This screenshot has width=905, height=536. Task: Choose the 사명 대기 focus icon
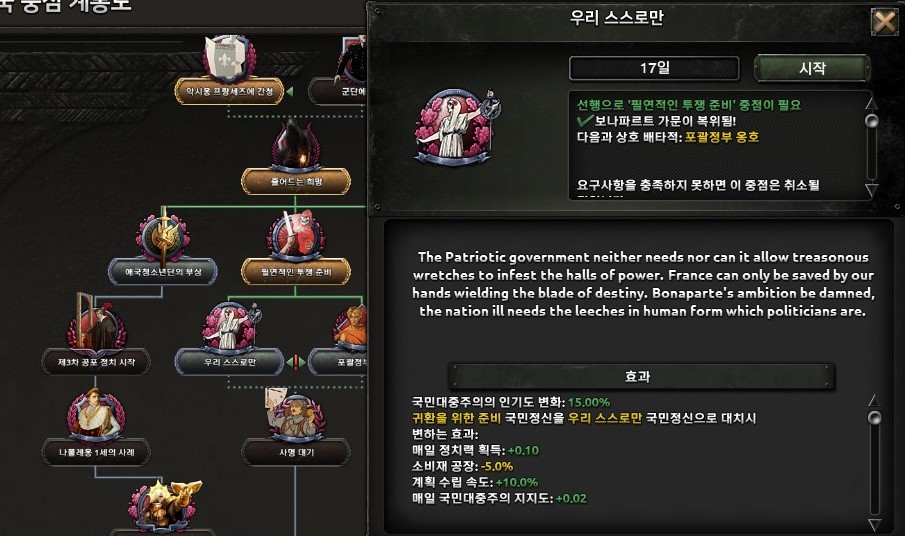point(295,414)
